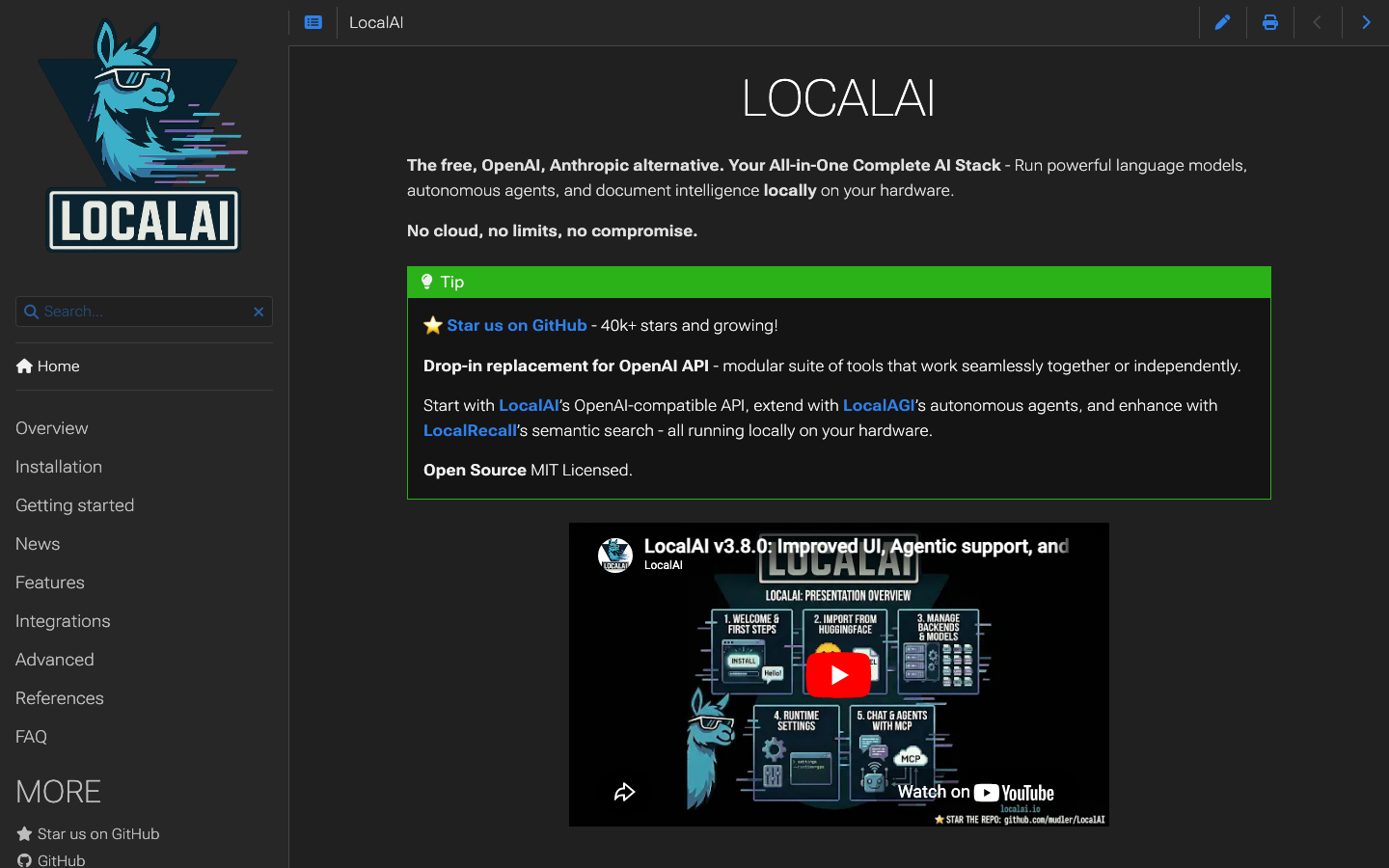Expand the Advanced section in the sidebar

coord(54,660)
